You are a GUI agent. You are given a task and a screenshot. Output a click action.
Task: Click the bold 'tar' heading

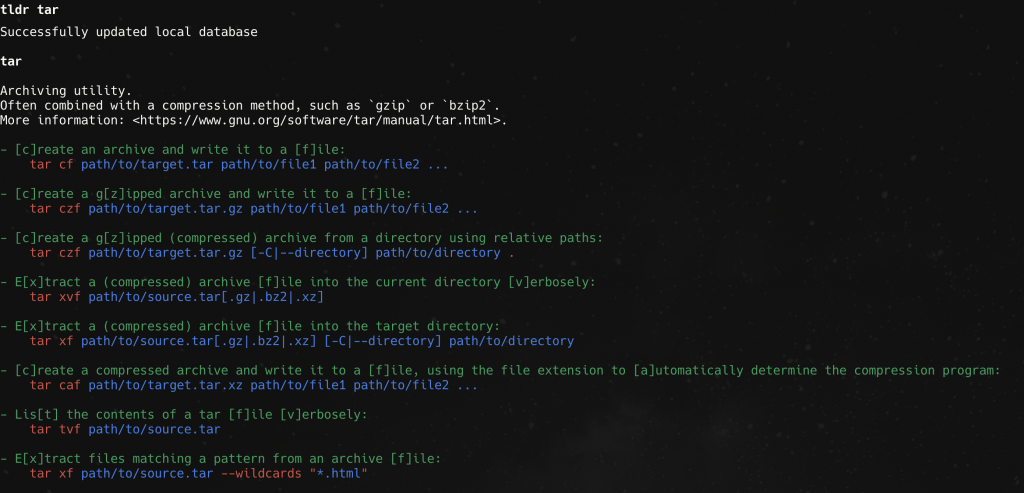tap(11, 61)
